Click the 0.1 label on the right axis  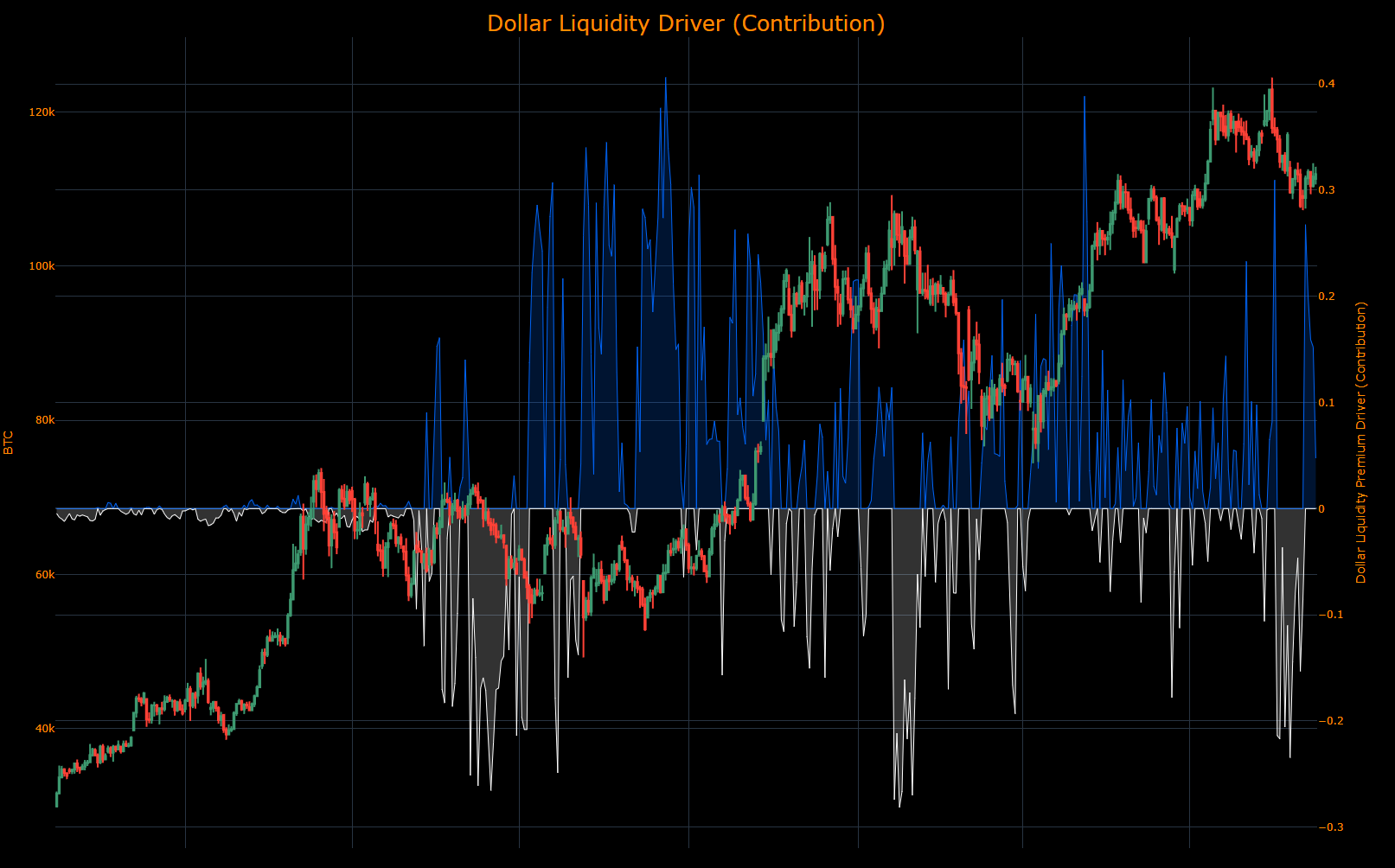[1326, 402]
